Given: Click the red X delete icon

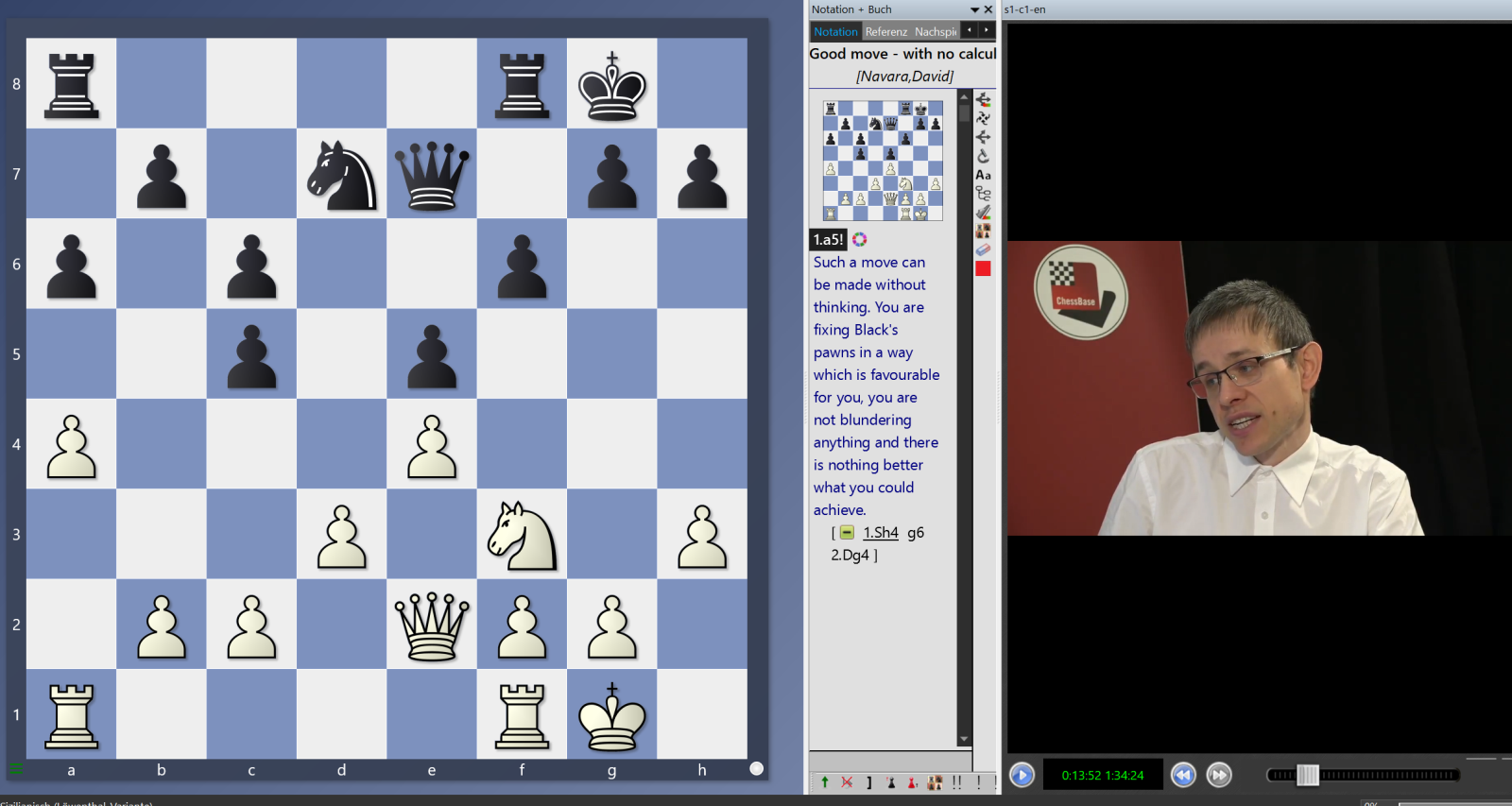Looking at the screenshot, I should pos(847,782).
